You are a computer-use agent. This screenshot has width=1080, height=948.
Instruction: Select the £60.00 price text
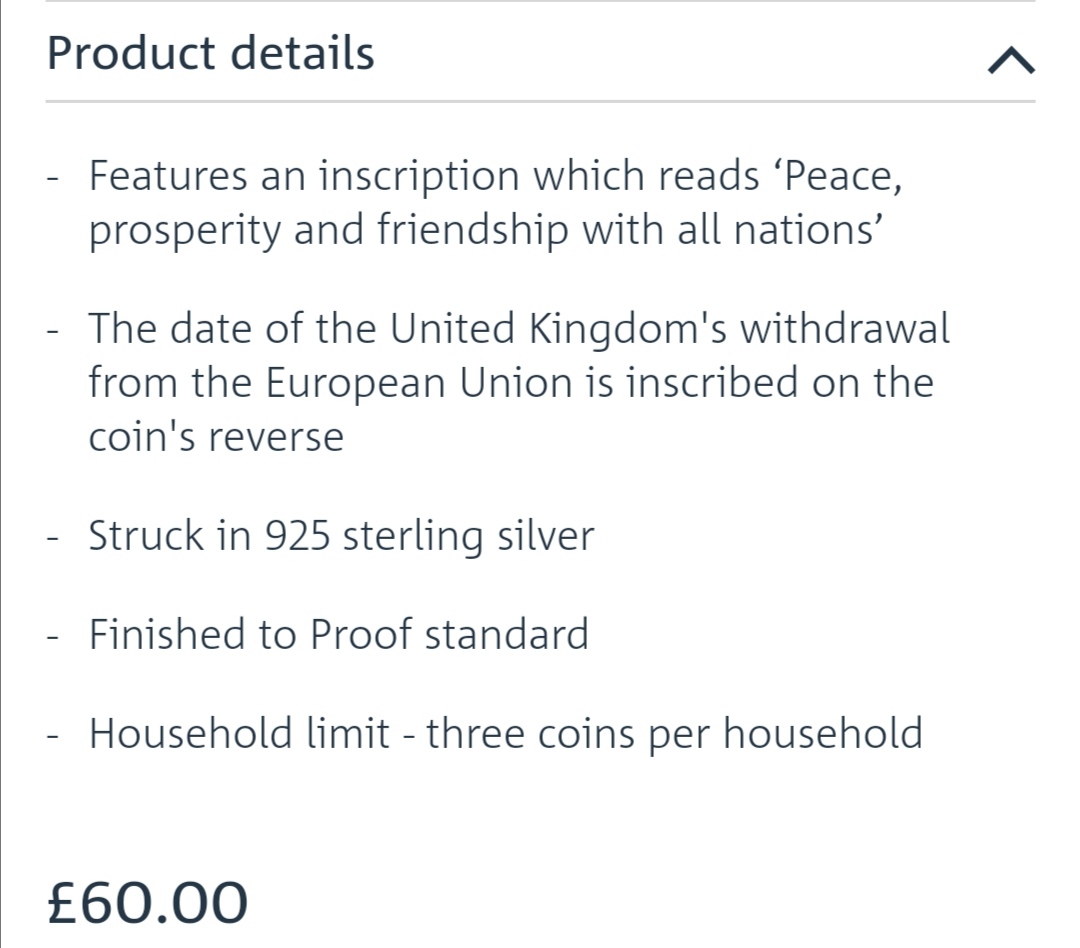147,903
